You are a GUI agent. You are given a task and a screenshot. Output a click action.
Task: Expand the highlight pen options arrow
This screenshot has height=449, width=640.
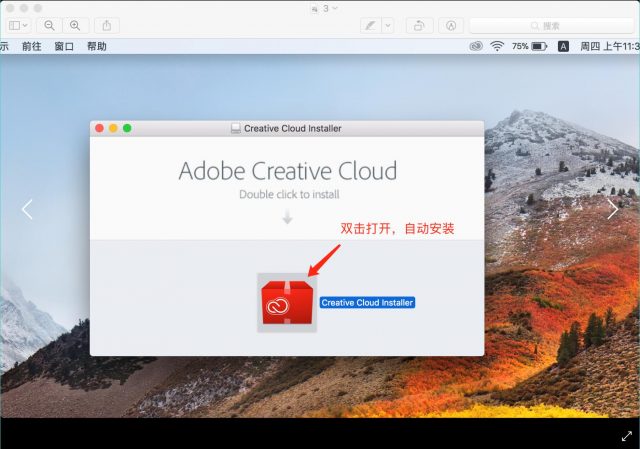(388, 26)
